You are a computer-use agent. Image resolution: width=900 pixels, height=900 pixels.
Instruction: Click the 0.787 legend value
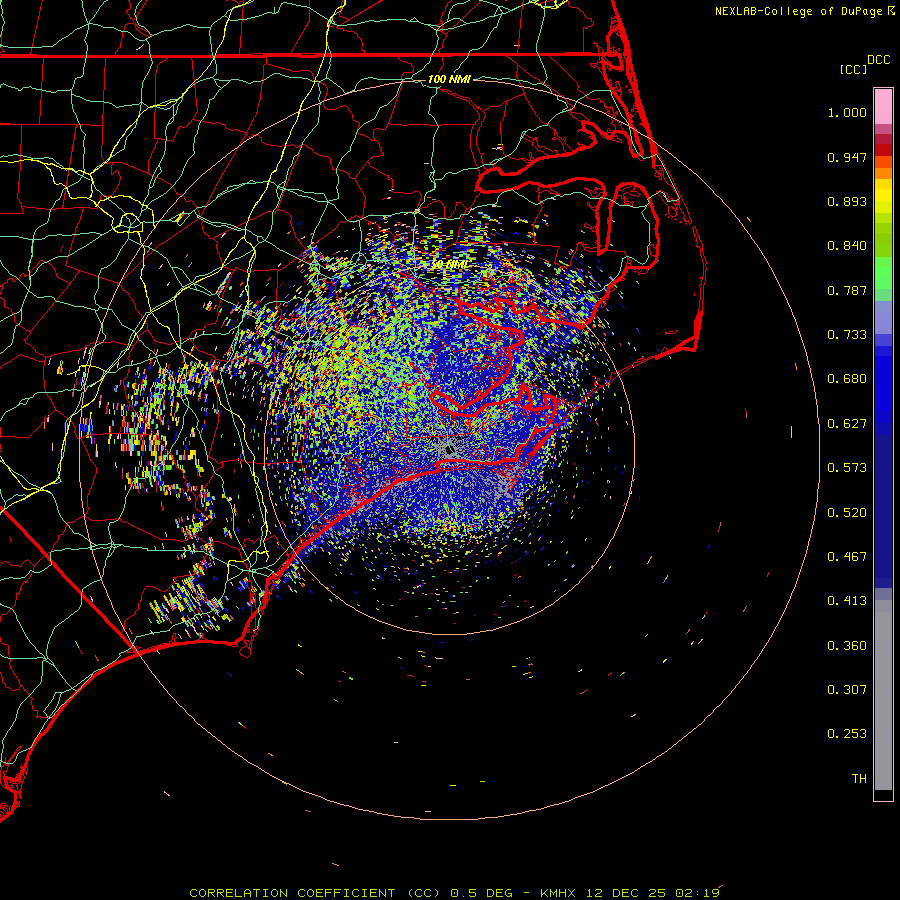pos(847,290)
